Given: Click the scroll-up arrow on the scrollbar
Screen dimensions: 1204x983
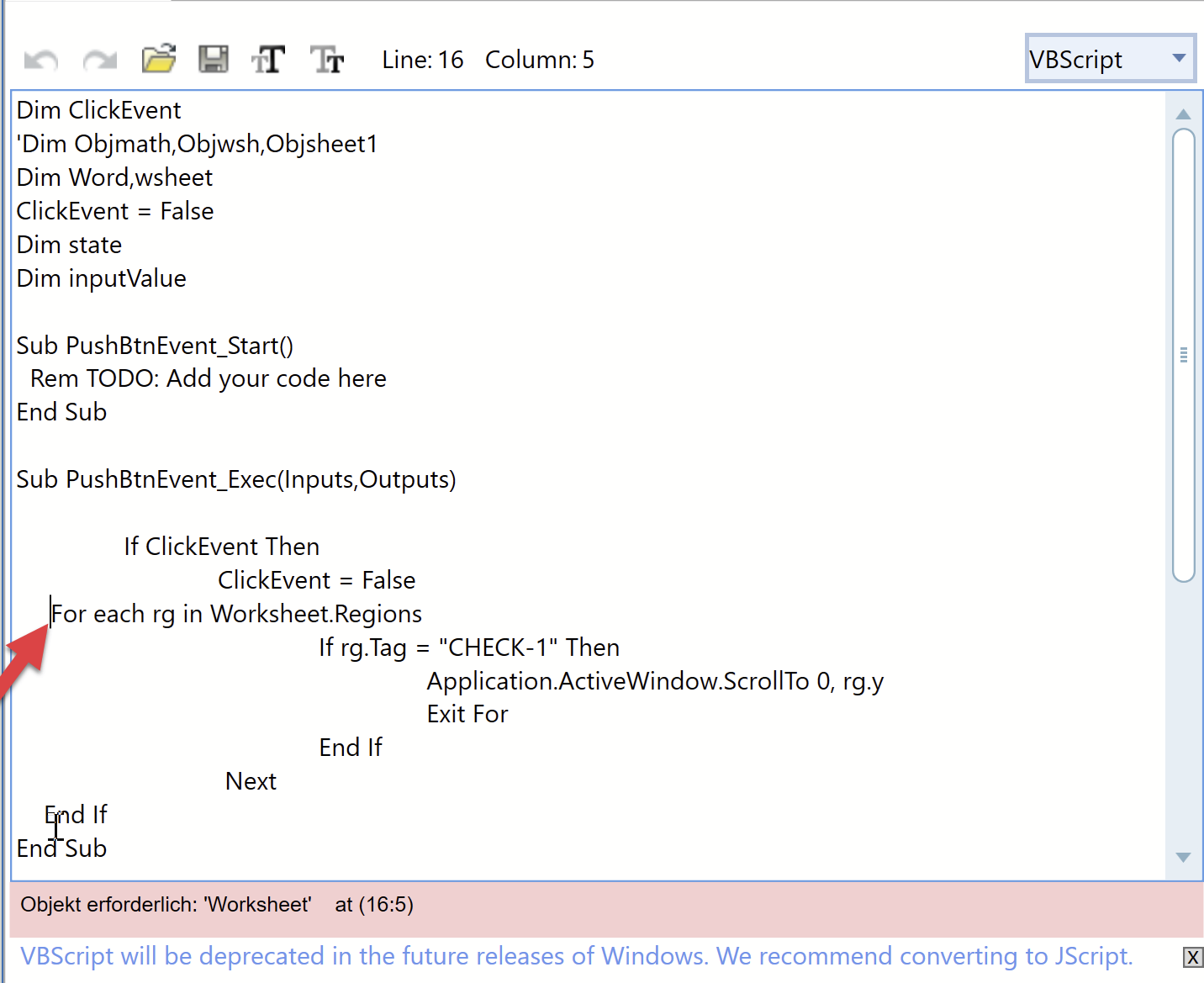Looking at the screenshot, I should pyautogui.click(x=1184, y=114).
